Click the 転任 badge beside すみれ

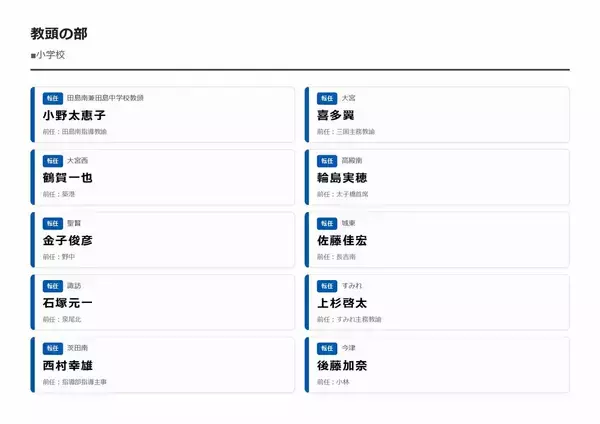(x=326, y=286)
